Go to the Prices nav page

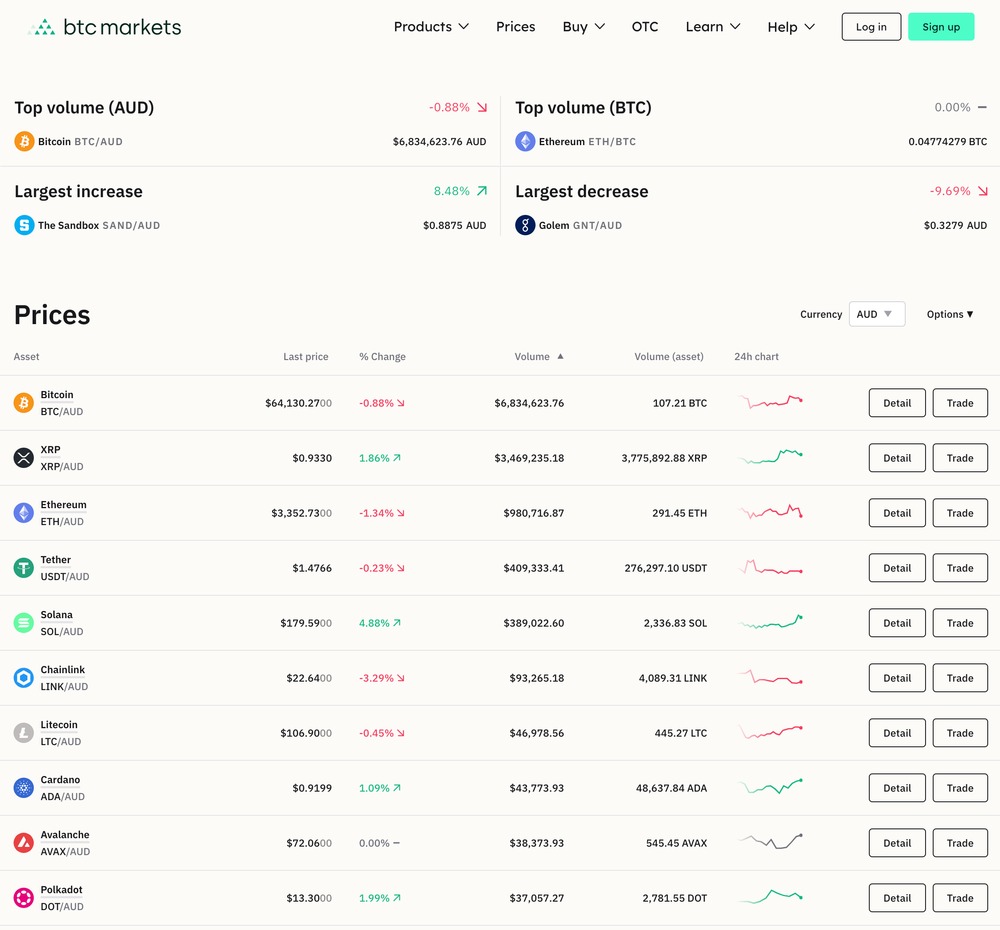[515, 27]
